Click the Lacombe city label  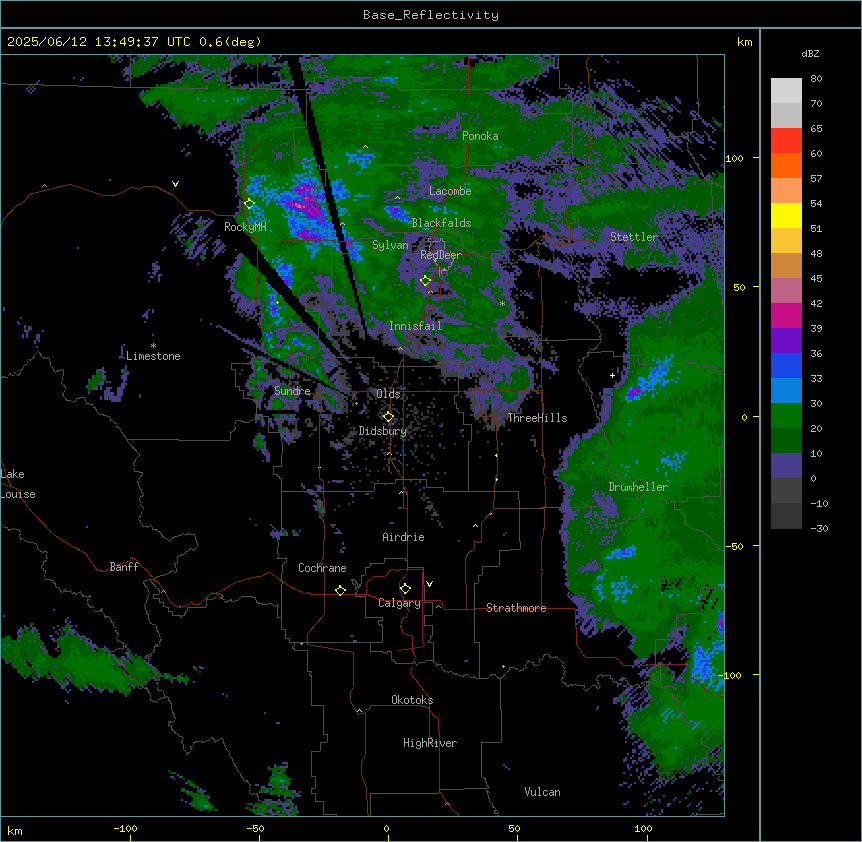pos(450,191)
